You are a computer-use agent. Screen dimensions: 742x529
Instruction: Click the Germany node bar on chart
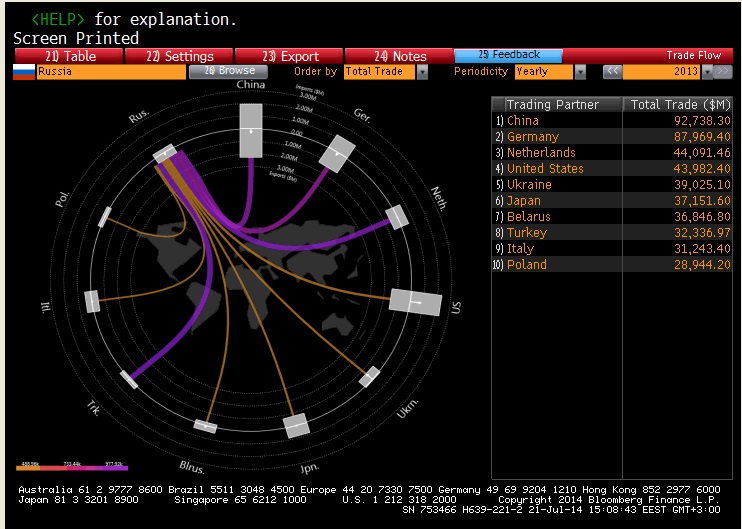pyautogui.click(x=337, y=154)
